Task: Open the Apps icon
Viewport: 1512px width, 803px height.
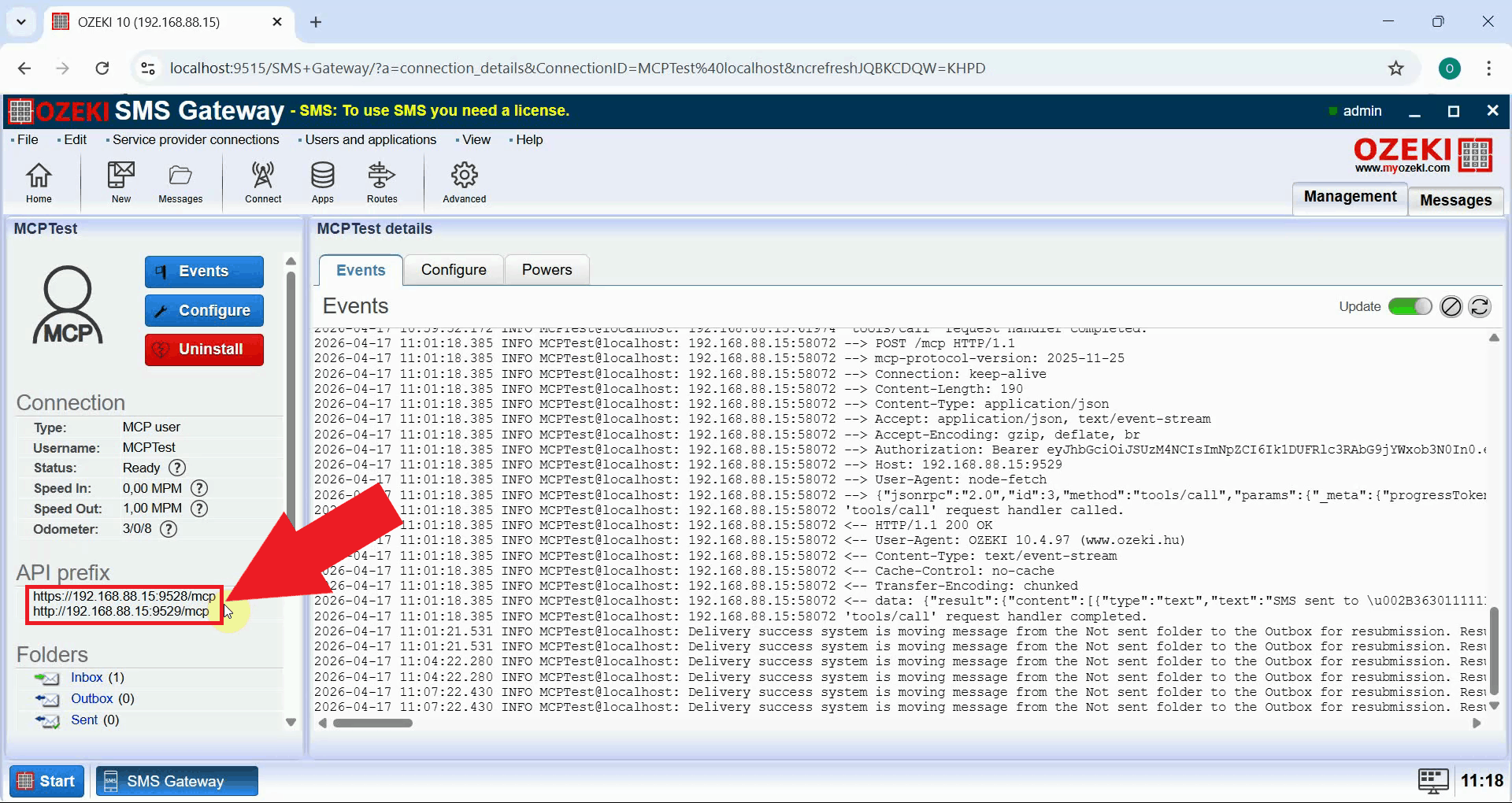Action: click(x=322, y=181)
